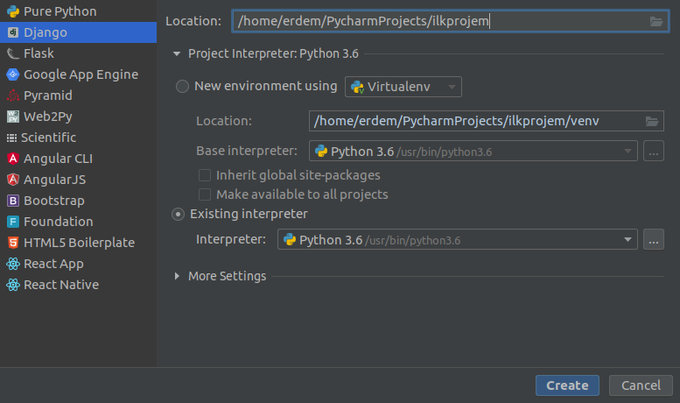The width and height of the screenshot is (680, 403).
Task: Click the Create button
Action: click(567, 385)
